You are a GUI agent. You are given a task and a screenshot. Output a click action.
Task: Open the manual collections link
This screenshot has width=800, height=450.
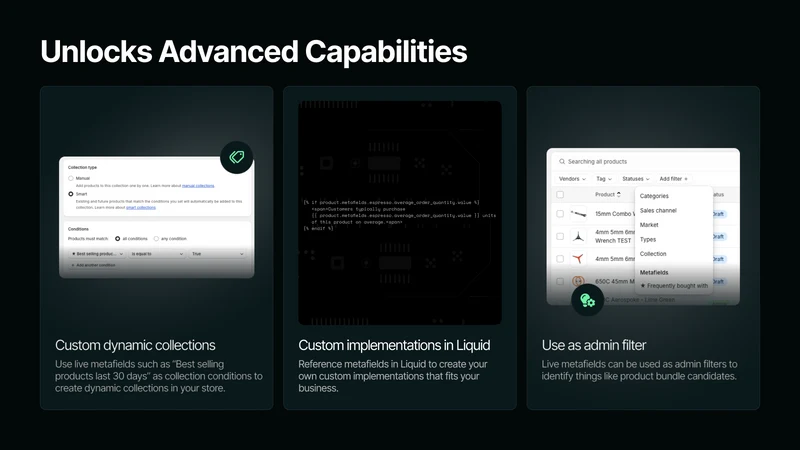pos(198,186)
